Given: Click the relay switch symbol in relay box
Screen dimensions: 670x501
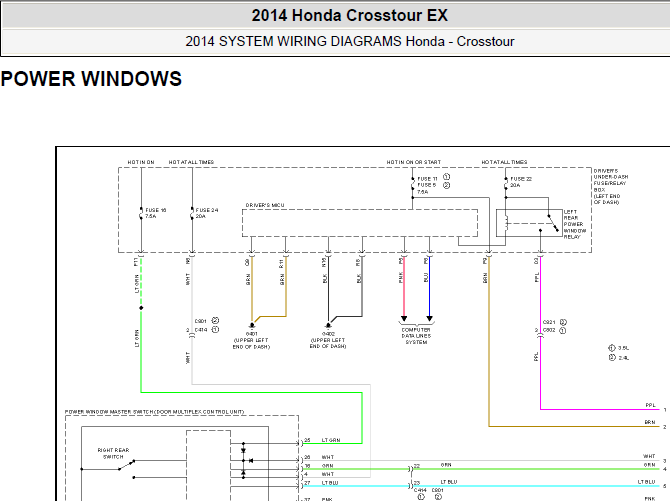Looking at the screenshot, I should (x=552, y=224).
